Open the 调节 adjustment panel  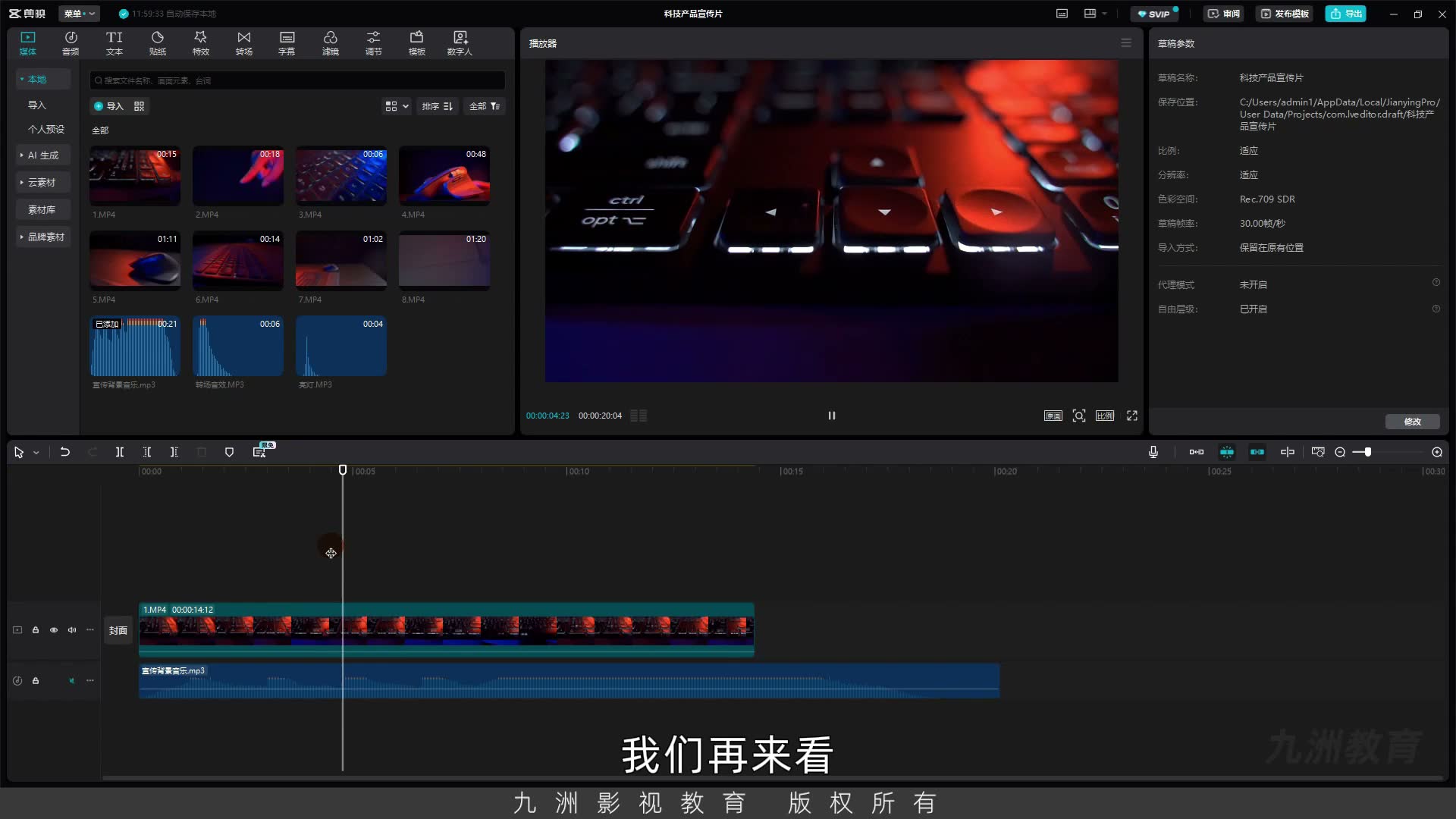[x=374, y=43]
